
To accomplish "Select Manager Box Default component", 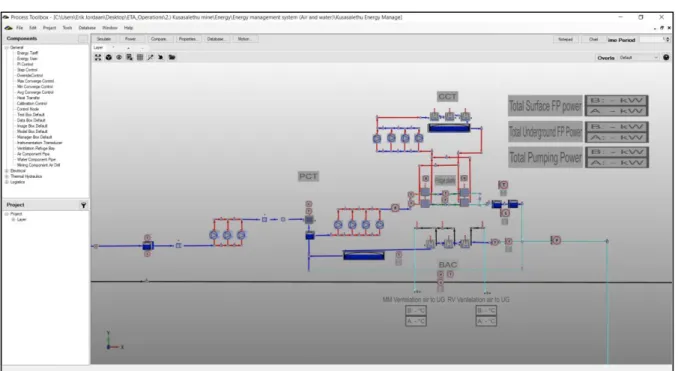I will pos(34,137).
